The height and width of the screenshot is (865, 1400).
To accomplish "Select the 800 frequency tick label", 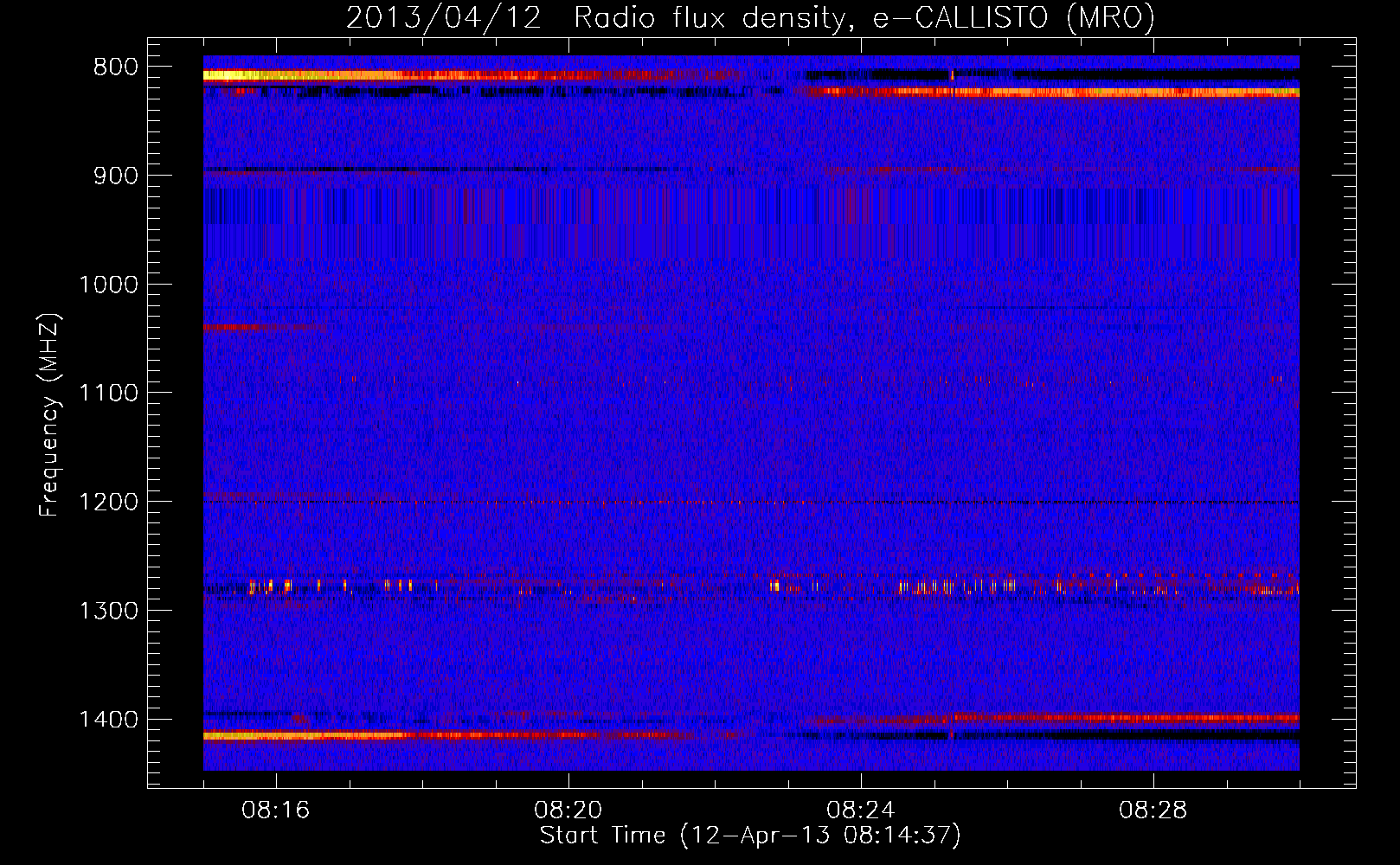I will (116, 67).
